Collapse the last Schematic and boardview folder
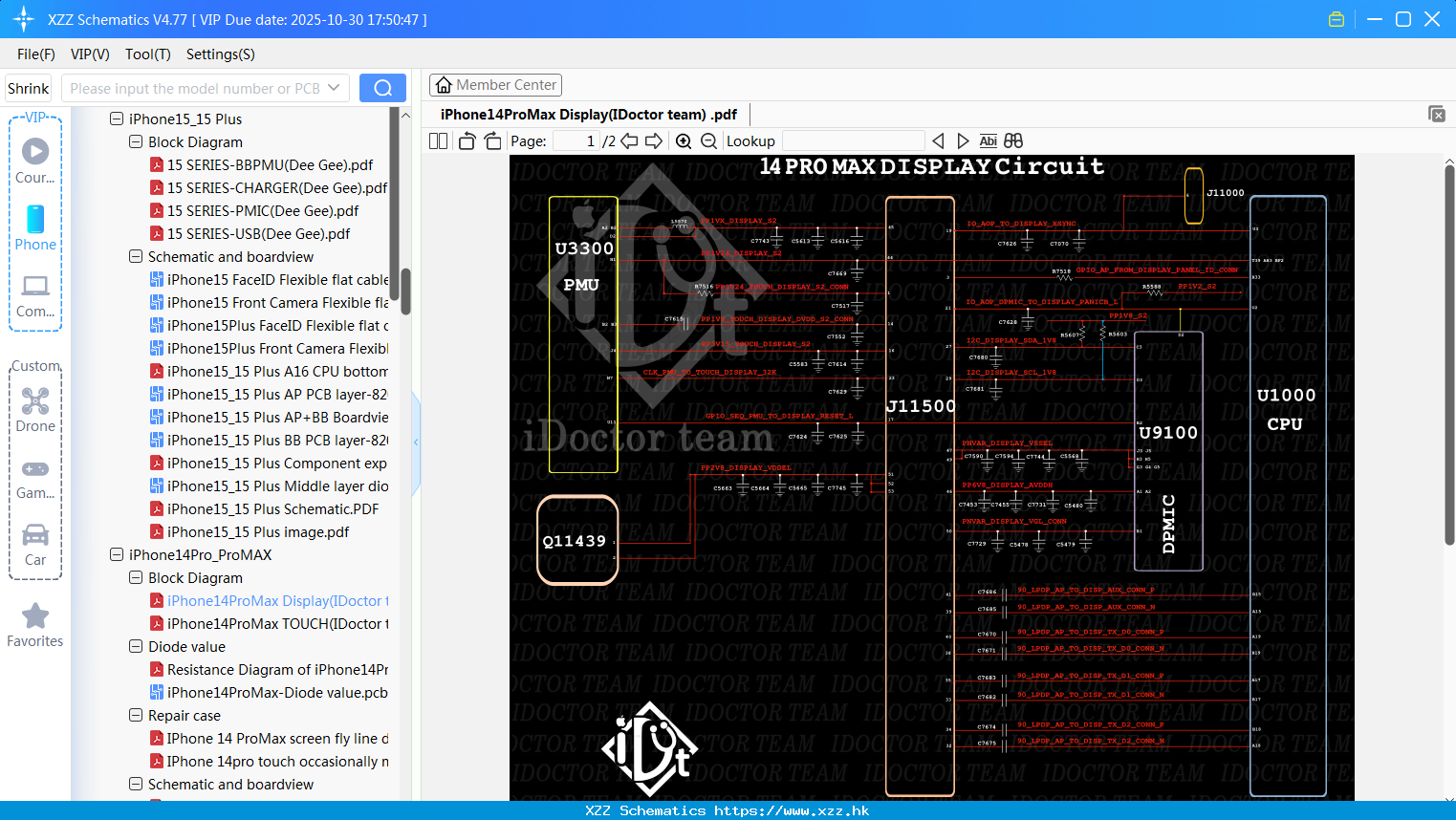 136,784
